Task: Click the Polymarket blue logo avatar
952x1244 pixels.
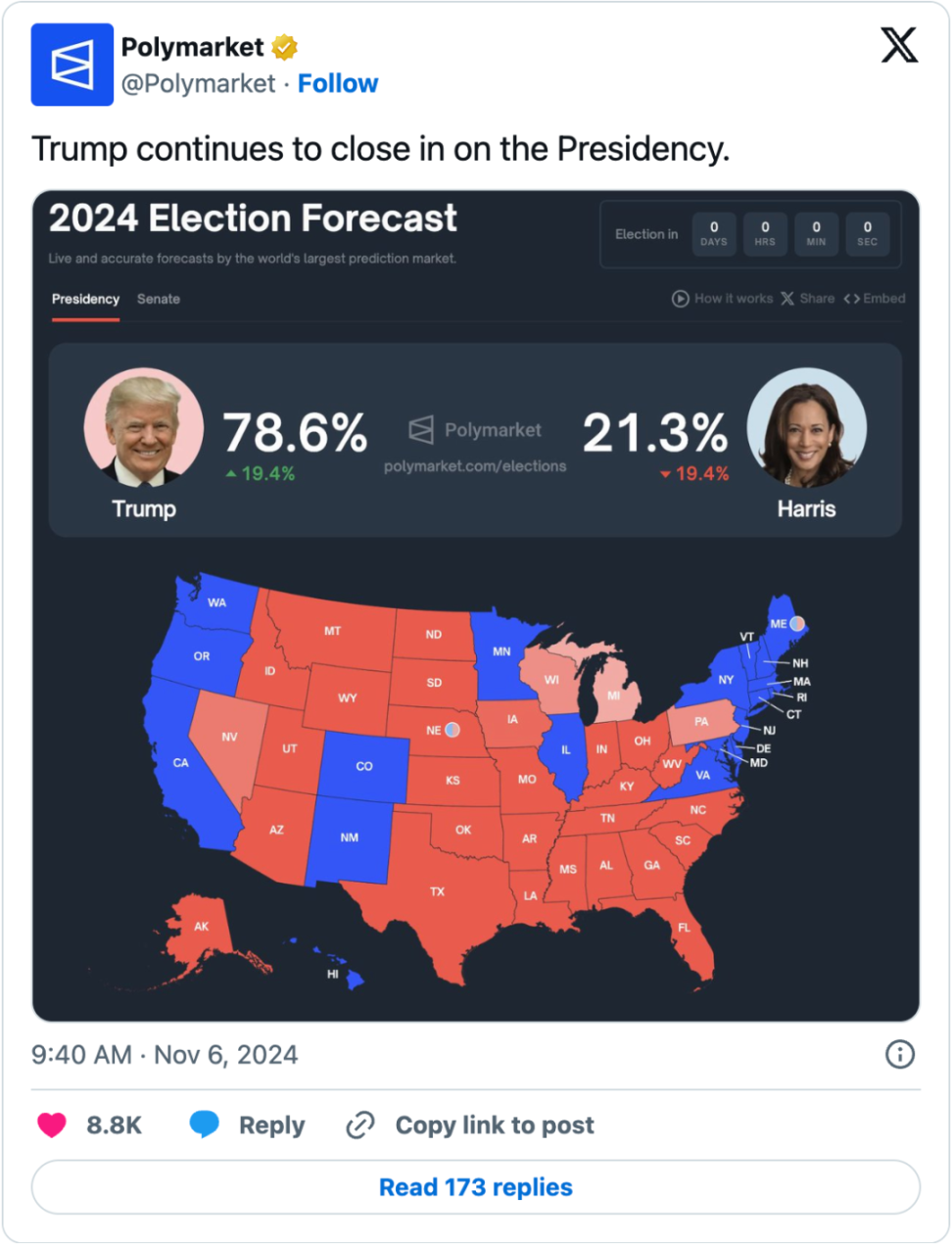Action: (72, 65)
